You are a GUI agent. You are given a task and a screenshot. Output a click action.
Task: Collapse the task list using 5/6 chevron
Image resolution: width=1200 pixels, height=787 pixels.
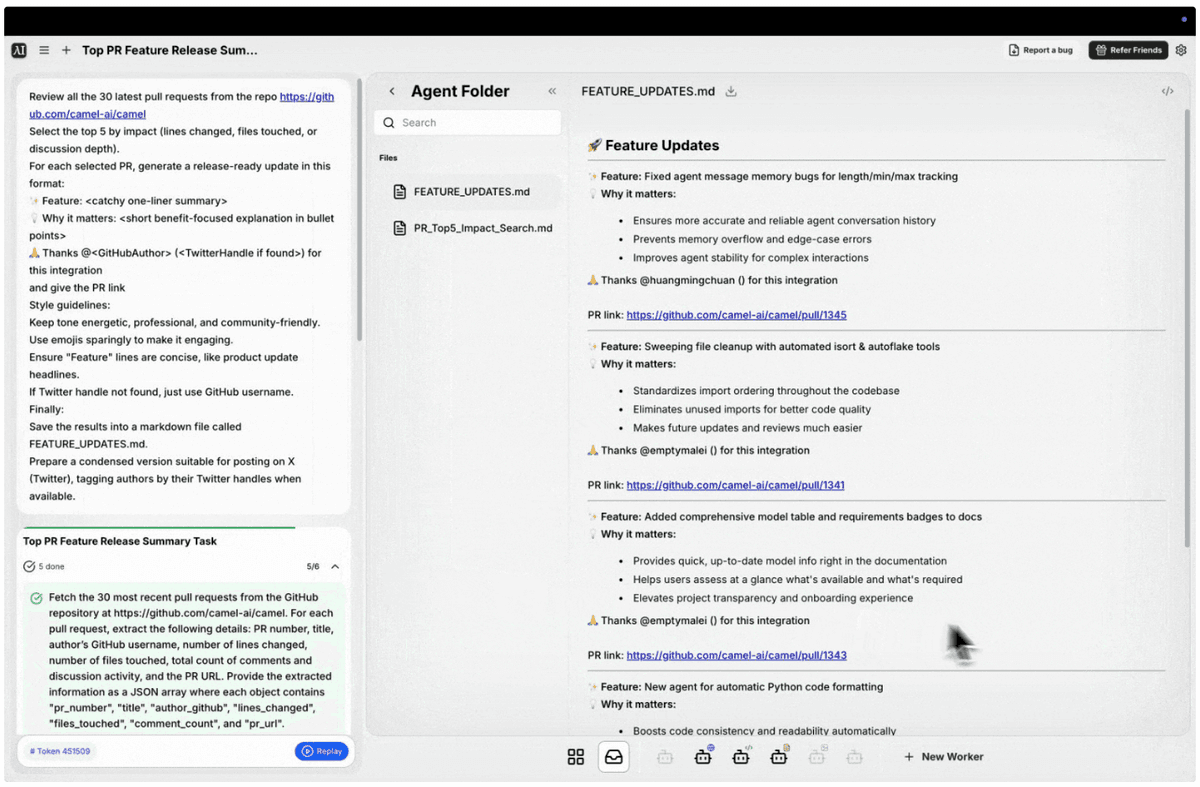pyautogui.click(x=335, y=567)
